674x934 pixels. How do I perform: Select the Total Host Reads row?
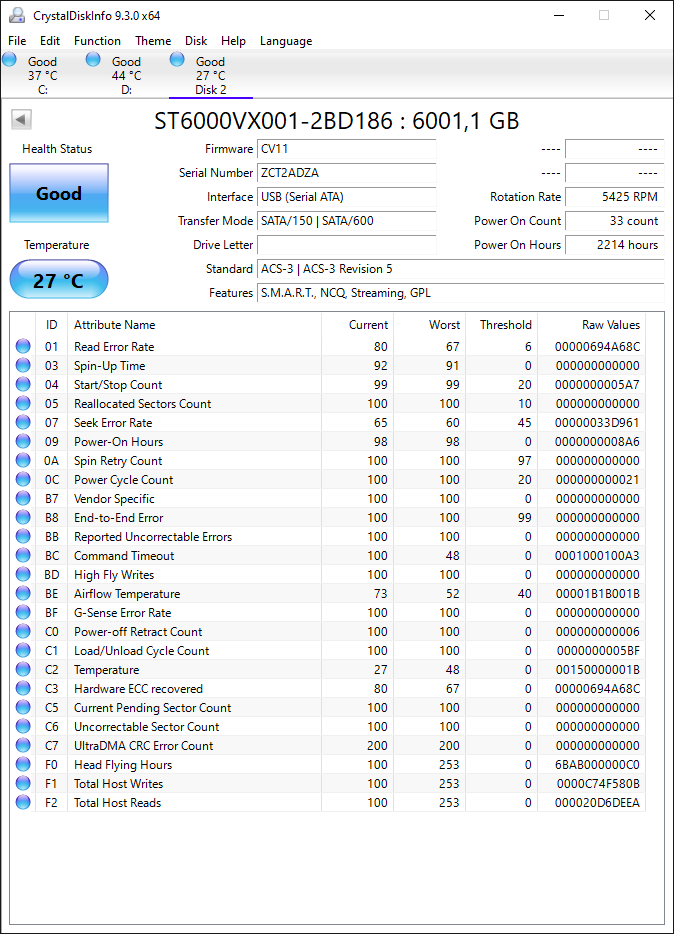click(327, 802)
